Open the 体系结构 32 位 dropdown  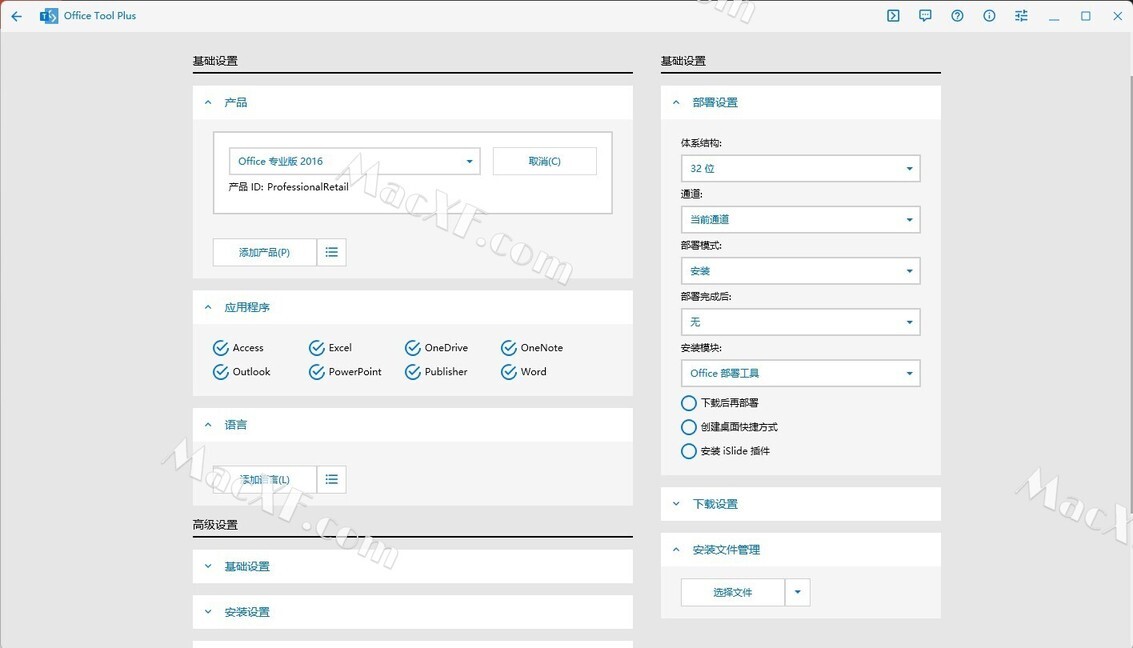tap(801, 168)
